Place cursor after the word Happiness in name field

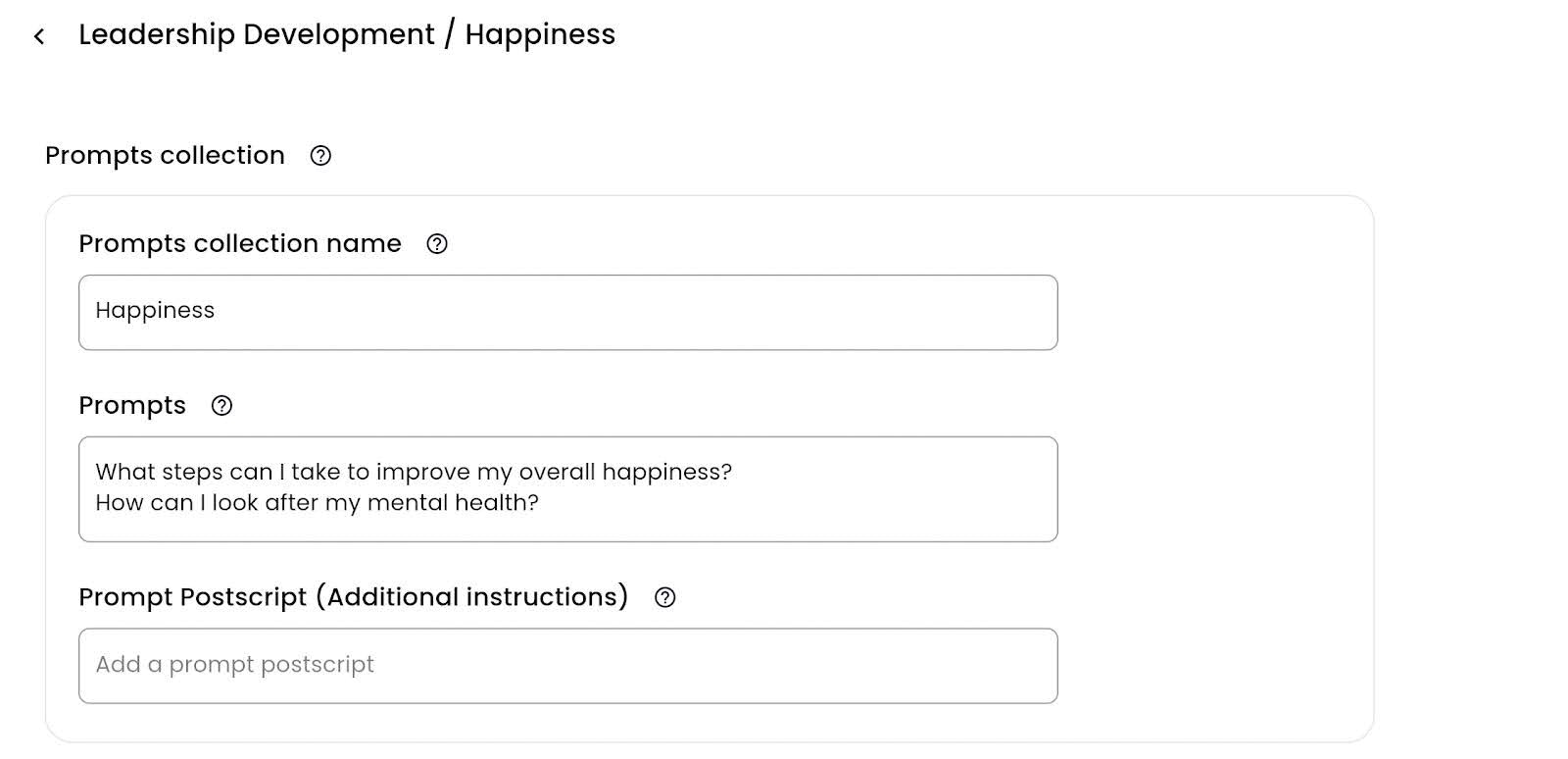[x=217, y=311]
